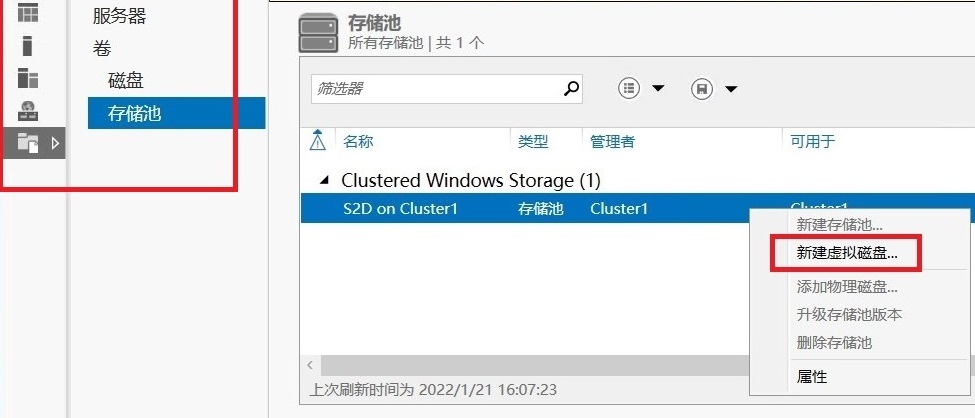Choose 属性 from the context menu

point(811,376)
